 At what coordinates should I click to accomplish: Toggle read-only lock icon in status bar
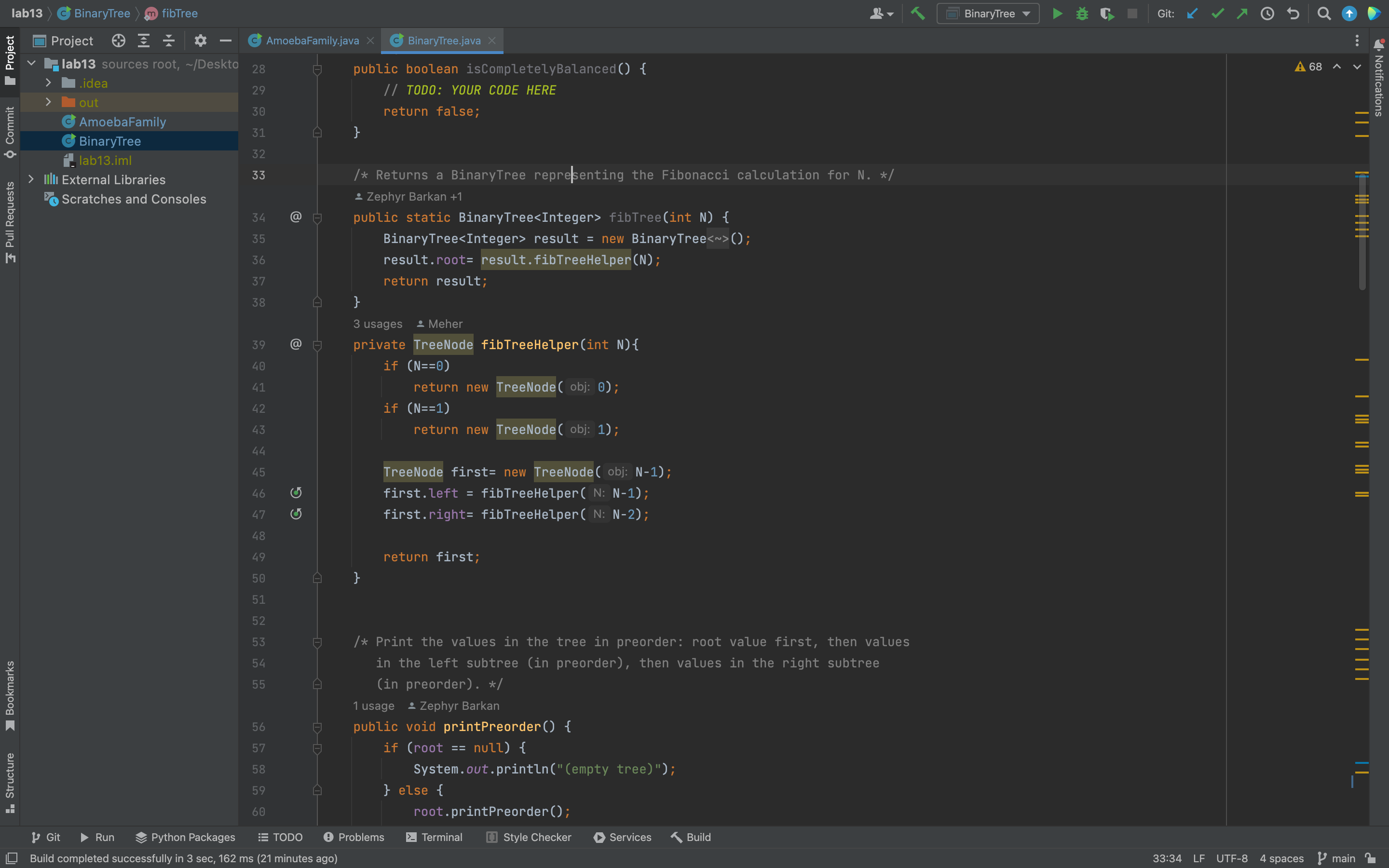pos(1371,858)
